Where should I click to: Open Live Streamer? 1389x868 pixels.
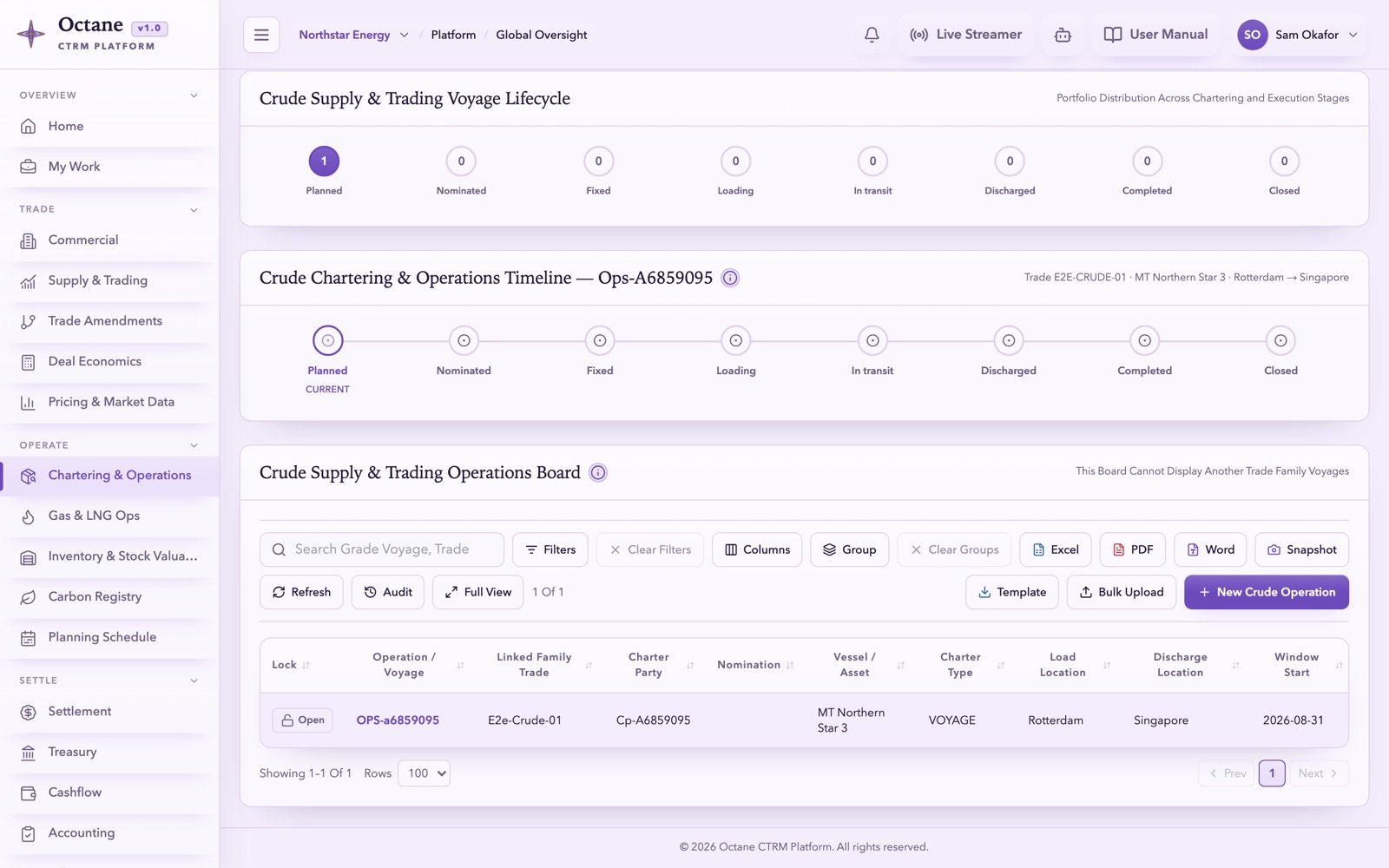[x=965, y=35]
